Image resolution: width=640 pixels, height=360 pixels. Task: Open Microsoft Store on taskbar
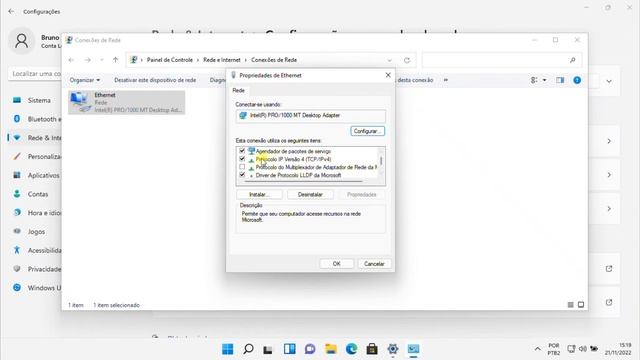click(372, 349)
